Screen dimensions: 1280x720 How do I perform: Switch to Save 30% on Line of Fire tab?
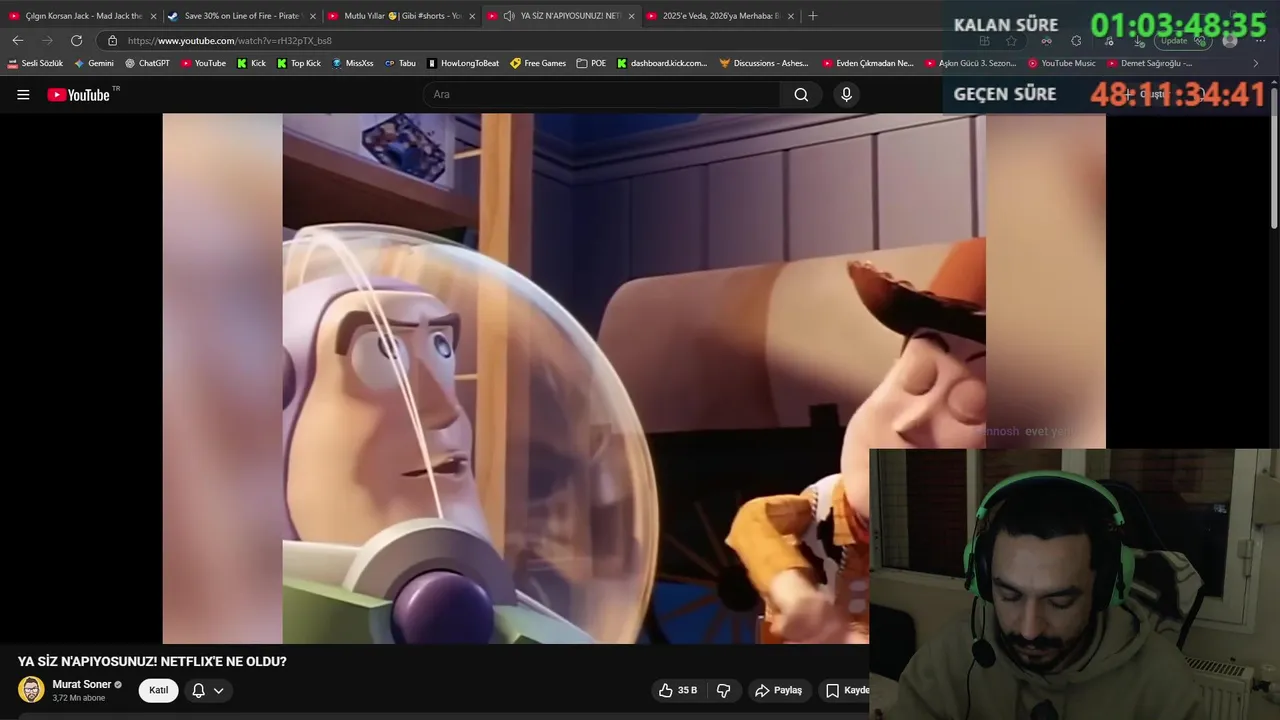(x=241, y=16)
